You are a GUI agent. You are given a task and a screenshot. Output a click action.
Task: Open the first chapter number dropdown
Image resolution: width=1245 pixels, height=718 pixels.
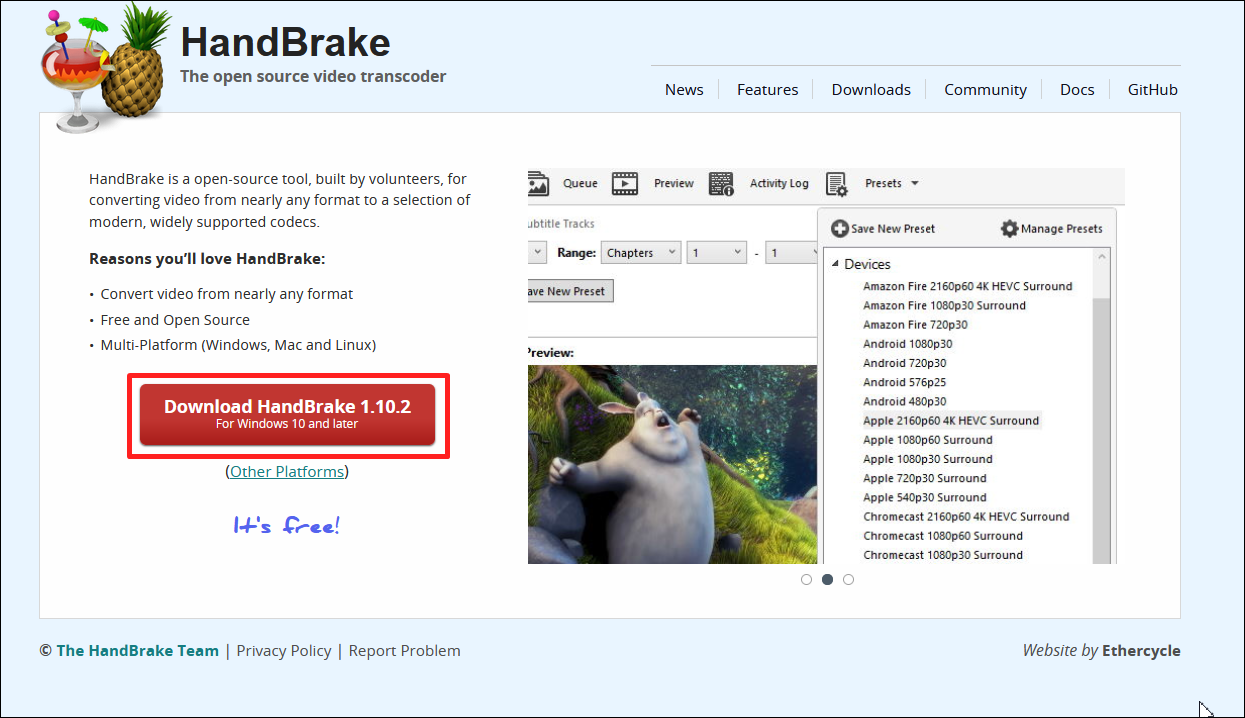pos(718,253)
